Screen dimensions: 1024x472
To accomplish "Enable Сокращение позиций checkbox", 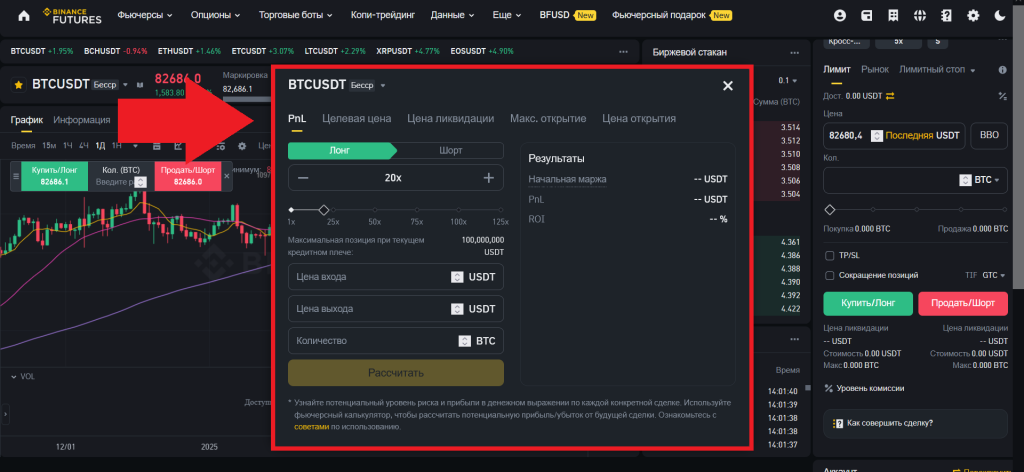I will pyautogui.click(x=829, y=275).
